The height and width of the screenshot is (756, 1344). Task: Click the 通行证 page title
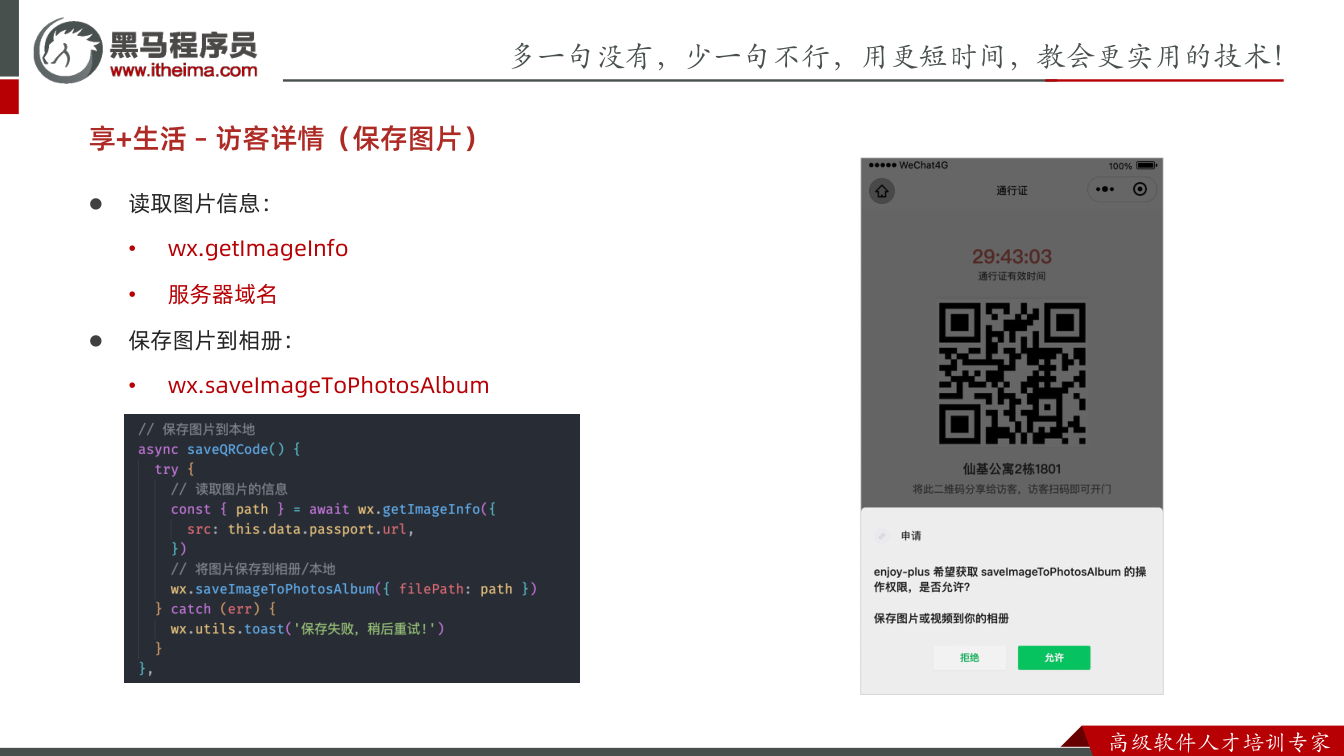pos(1012,190)
